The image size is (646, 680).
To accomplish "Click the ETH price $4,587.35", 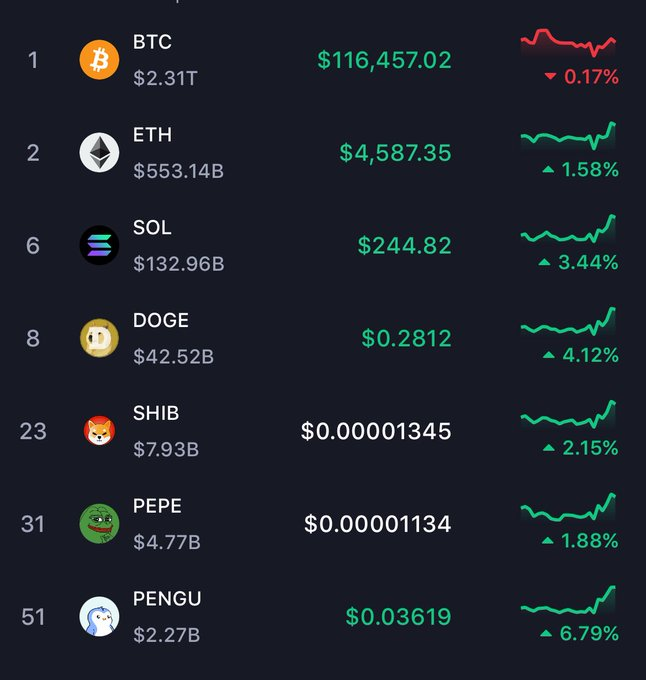I will (395, 153).
